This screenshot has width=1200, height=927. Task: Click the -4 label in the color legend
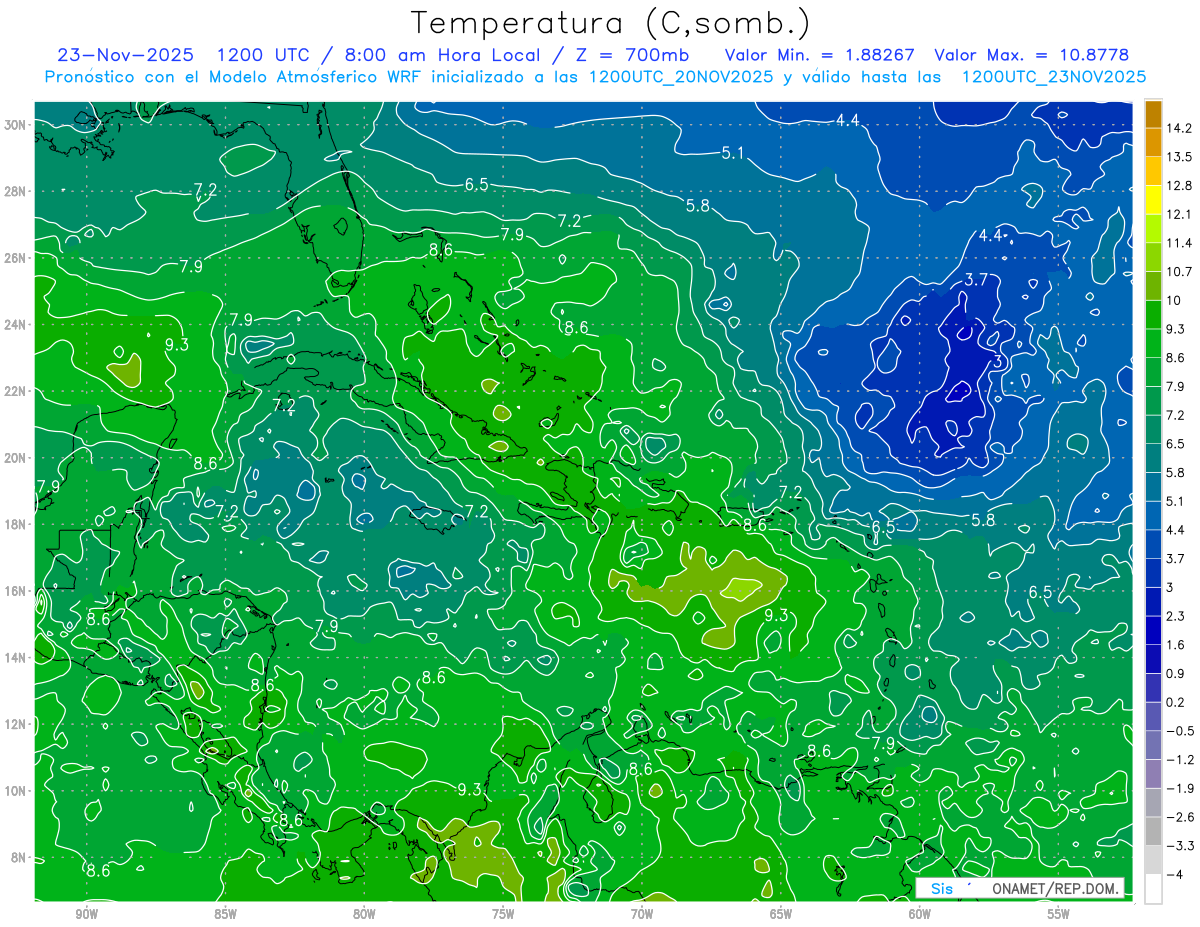tap(1174, 873)
